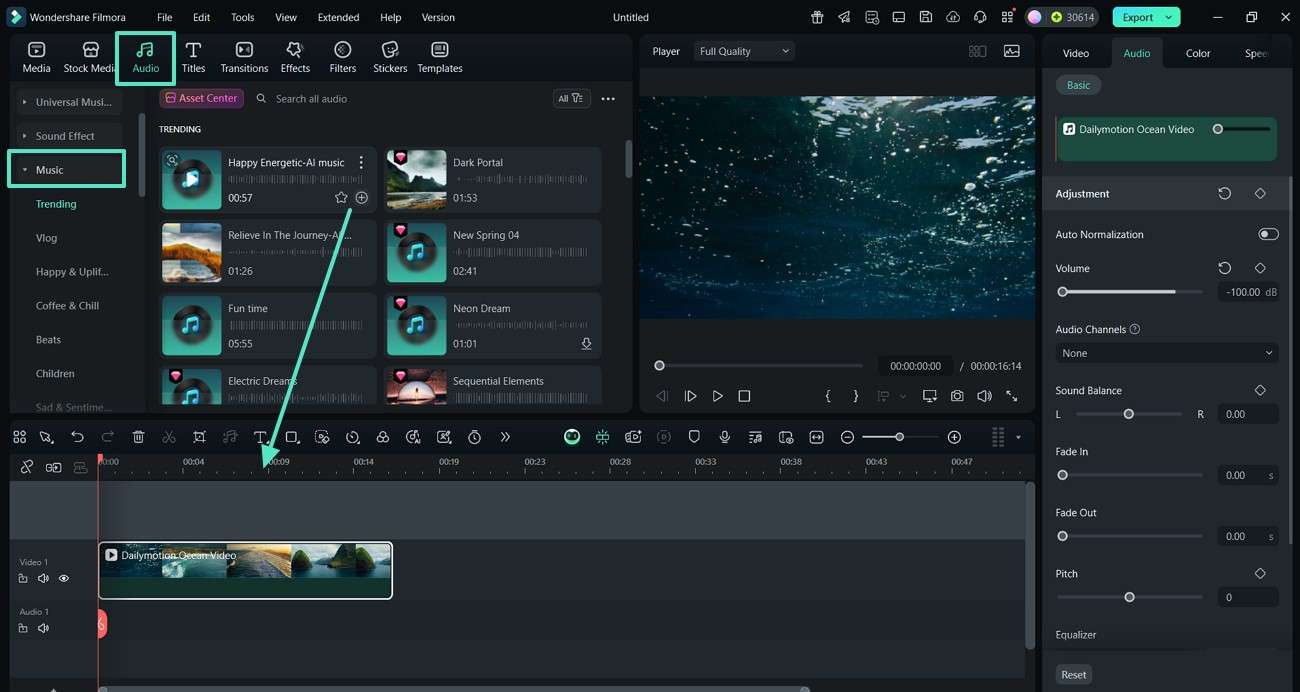
Task: Toggle the Volume keyframe diamond
Action: click(1260, 268)
